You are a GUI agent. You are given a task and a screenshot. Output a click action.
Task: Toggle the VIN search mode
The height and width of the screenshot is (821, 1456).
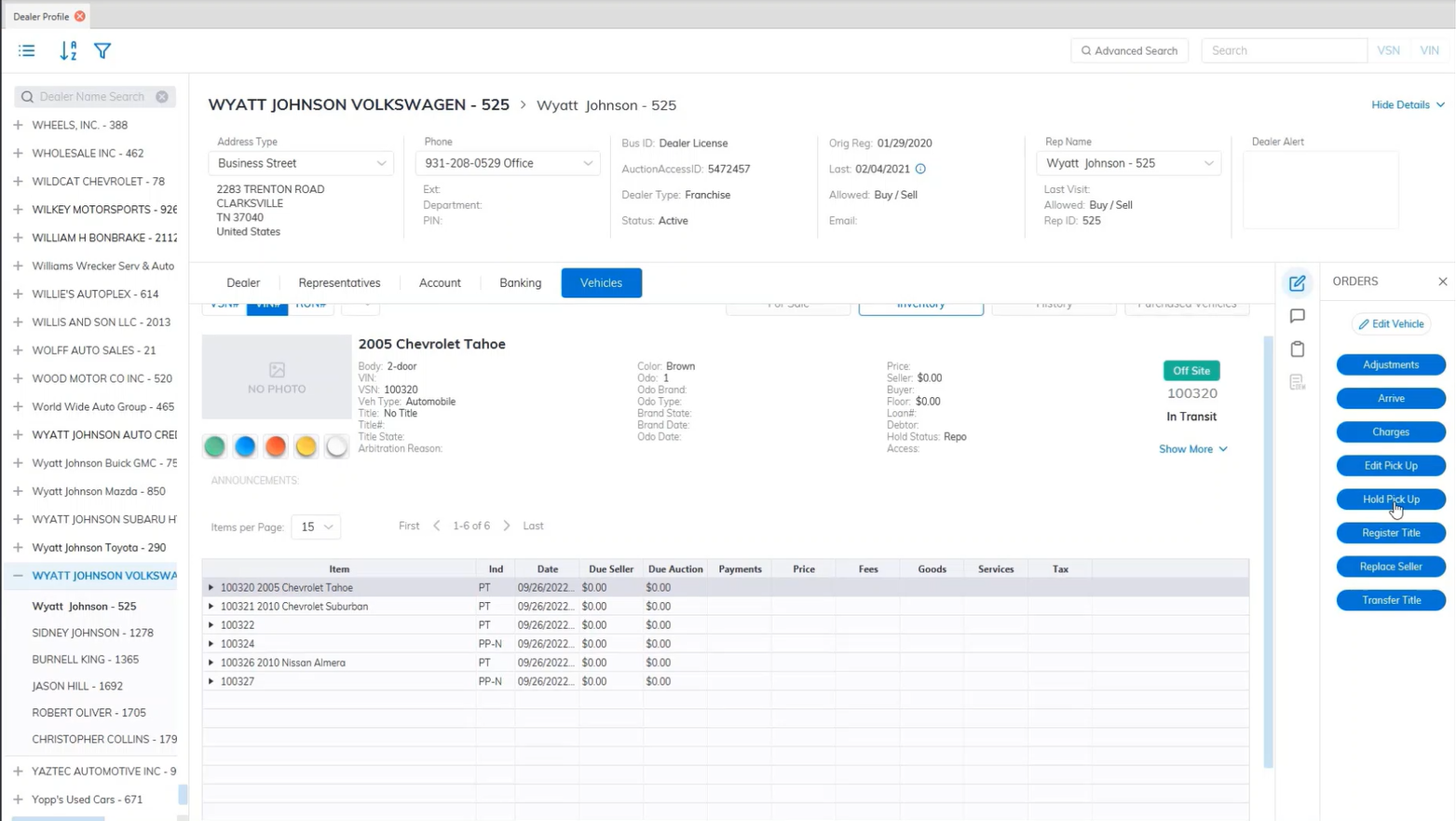(1429, 50)
